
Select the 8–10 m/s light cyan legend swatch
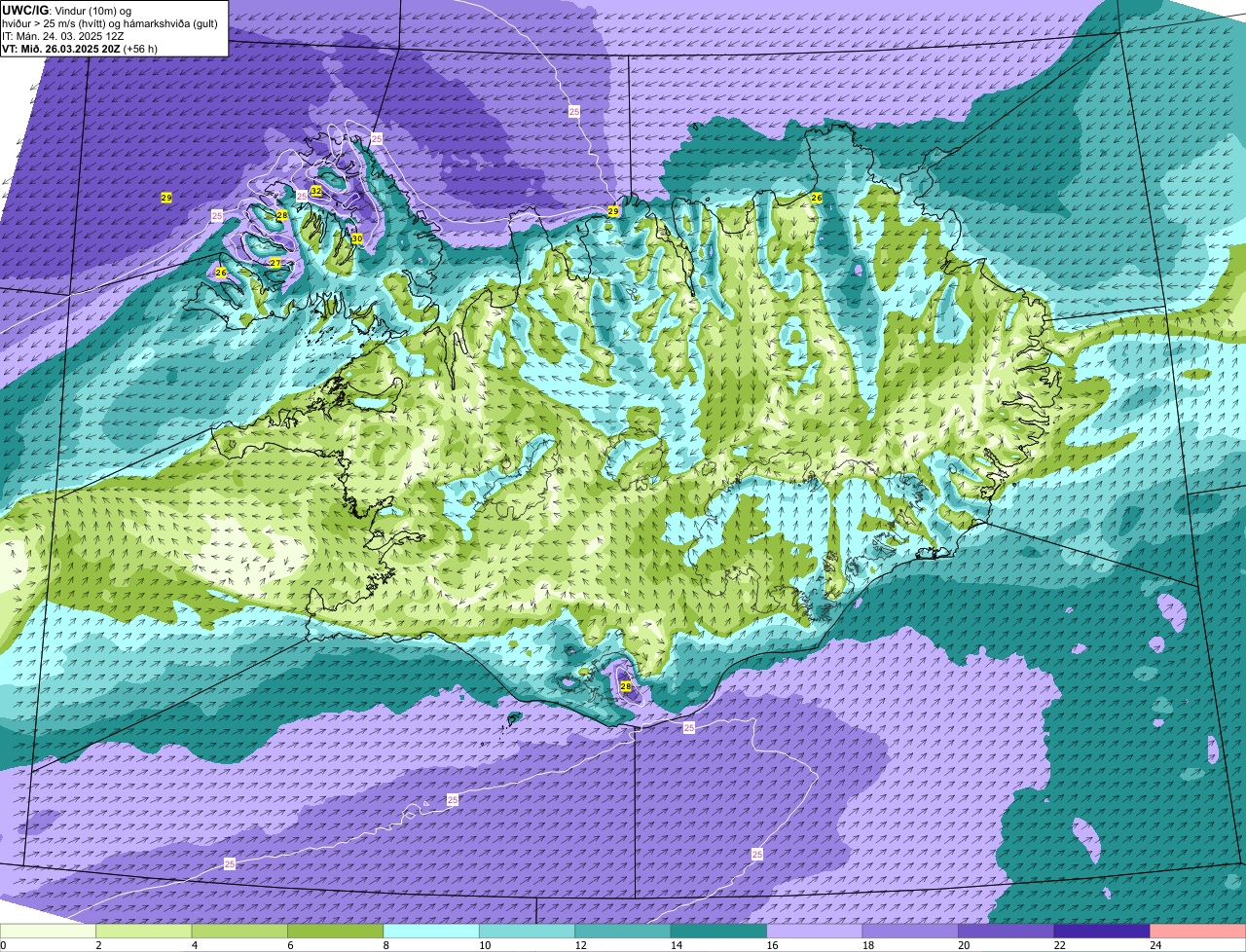tap(431, 931)
